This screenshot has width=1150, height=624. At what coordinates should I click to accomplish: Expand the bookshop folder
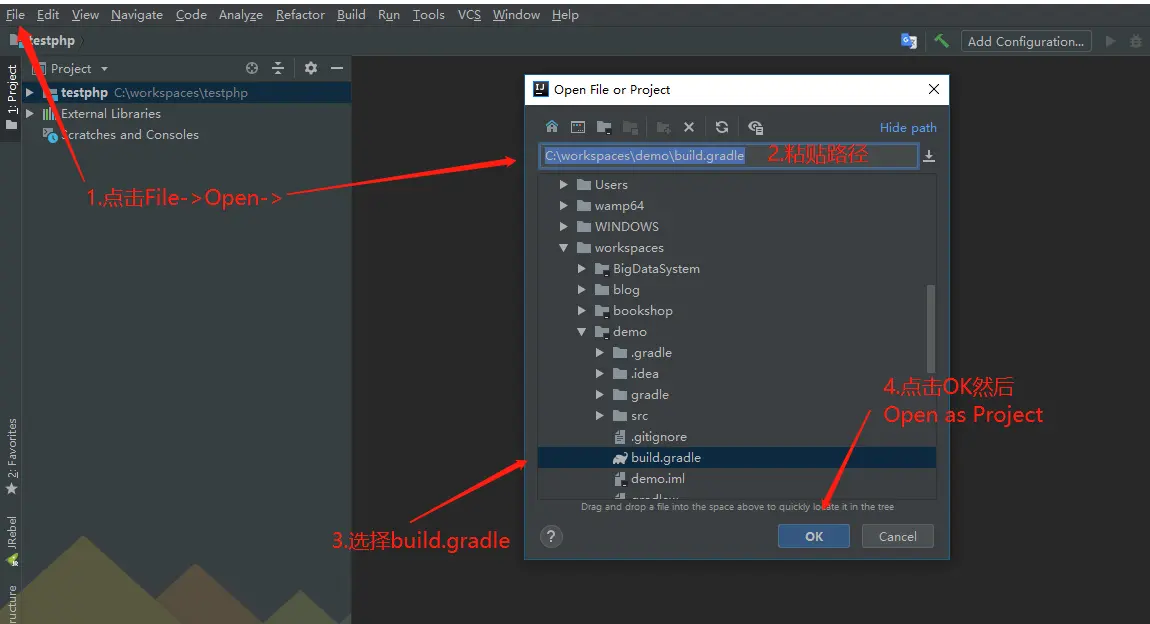click(x=582, y=311)
